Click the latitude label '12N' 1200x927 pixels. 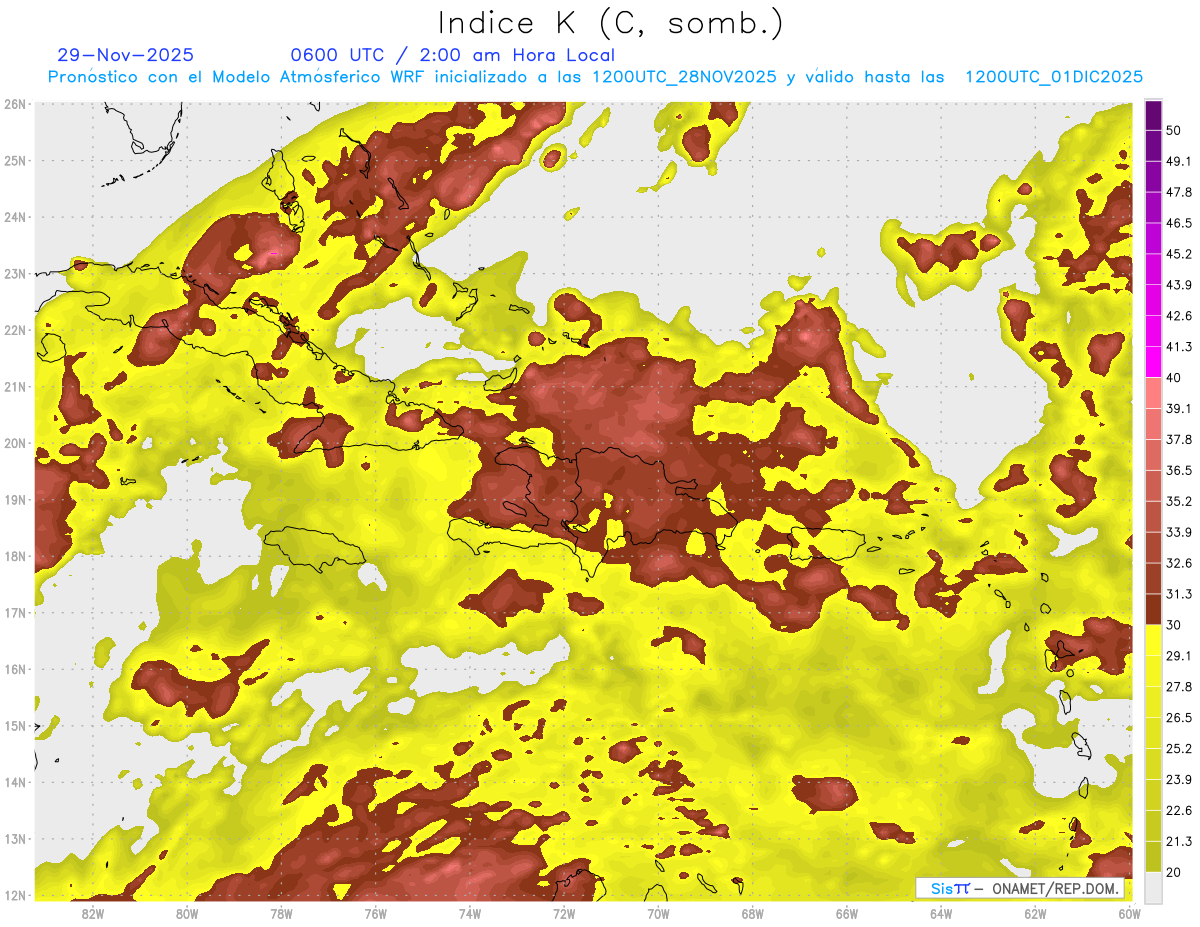[x=16, y=894]
